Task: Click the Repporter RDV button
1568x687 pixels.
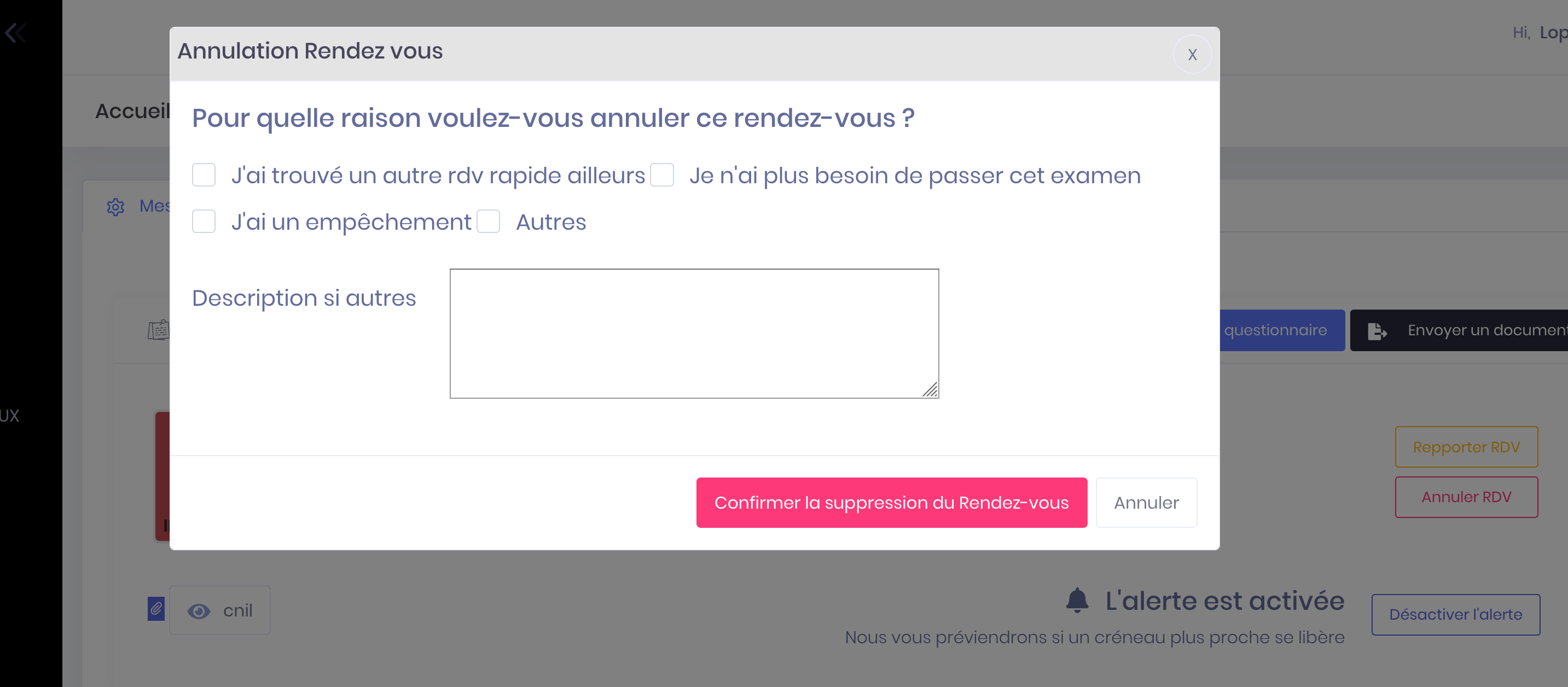Action: 1466,447
